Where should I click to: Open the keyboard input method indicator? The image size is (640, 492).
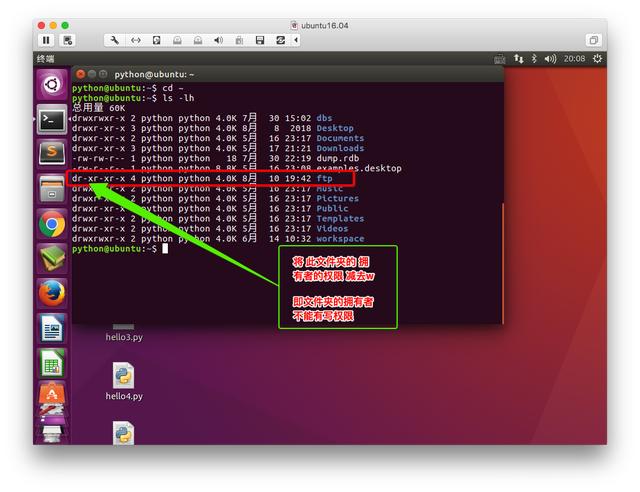[x=500, y=59]
